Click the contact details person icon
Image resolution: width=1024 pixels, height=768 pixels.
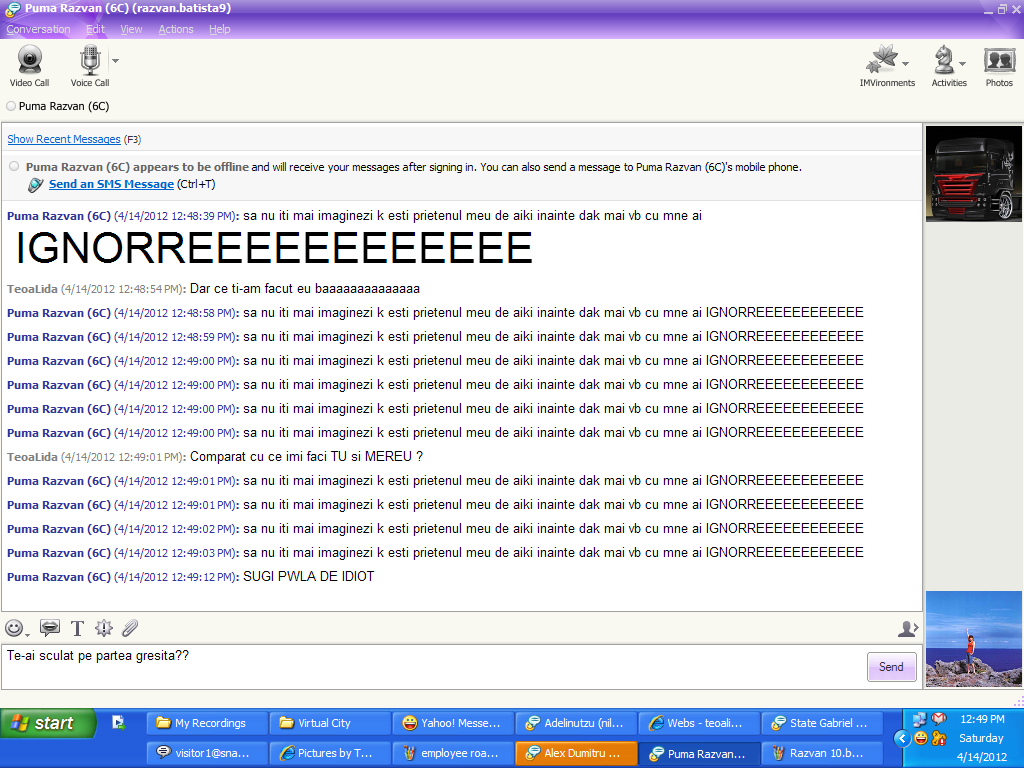click(x=907, y=628)
